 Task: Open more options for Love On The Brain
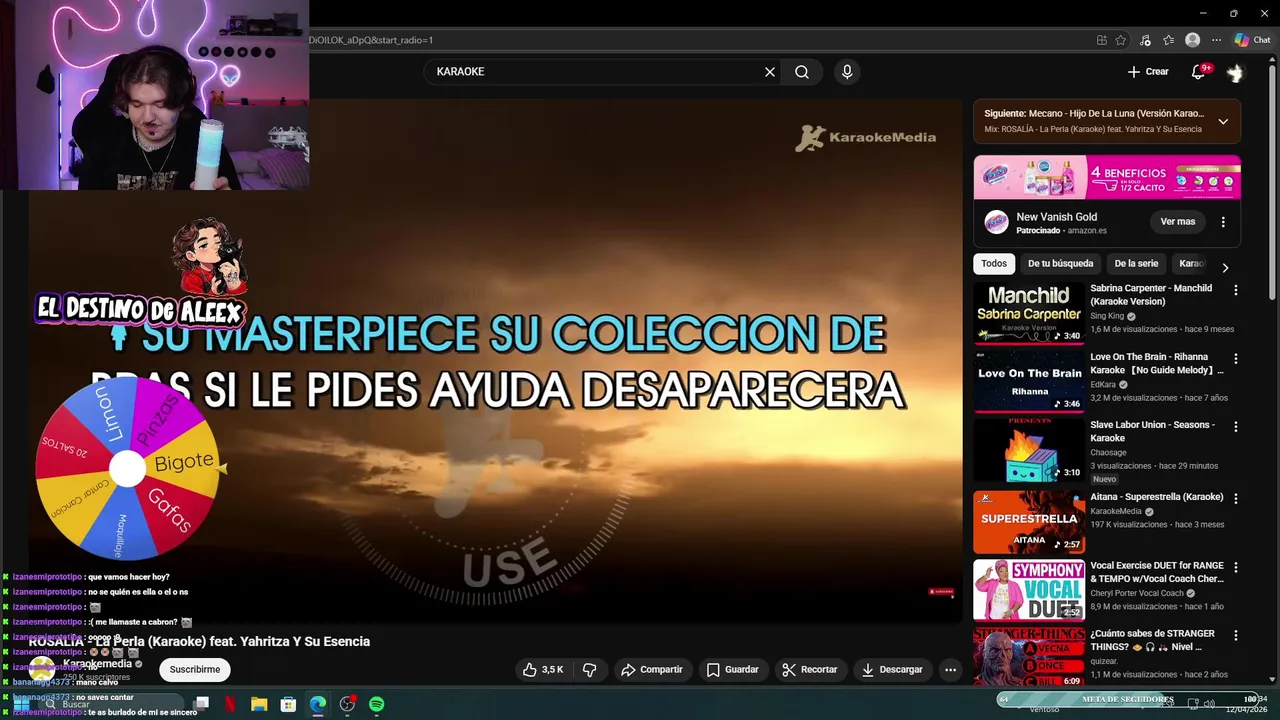(x=1235, y=358)
